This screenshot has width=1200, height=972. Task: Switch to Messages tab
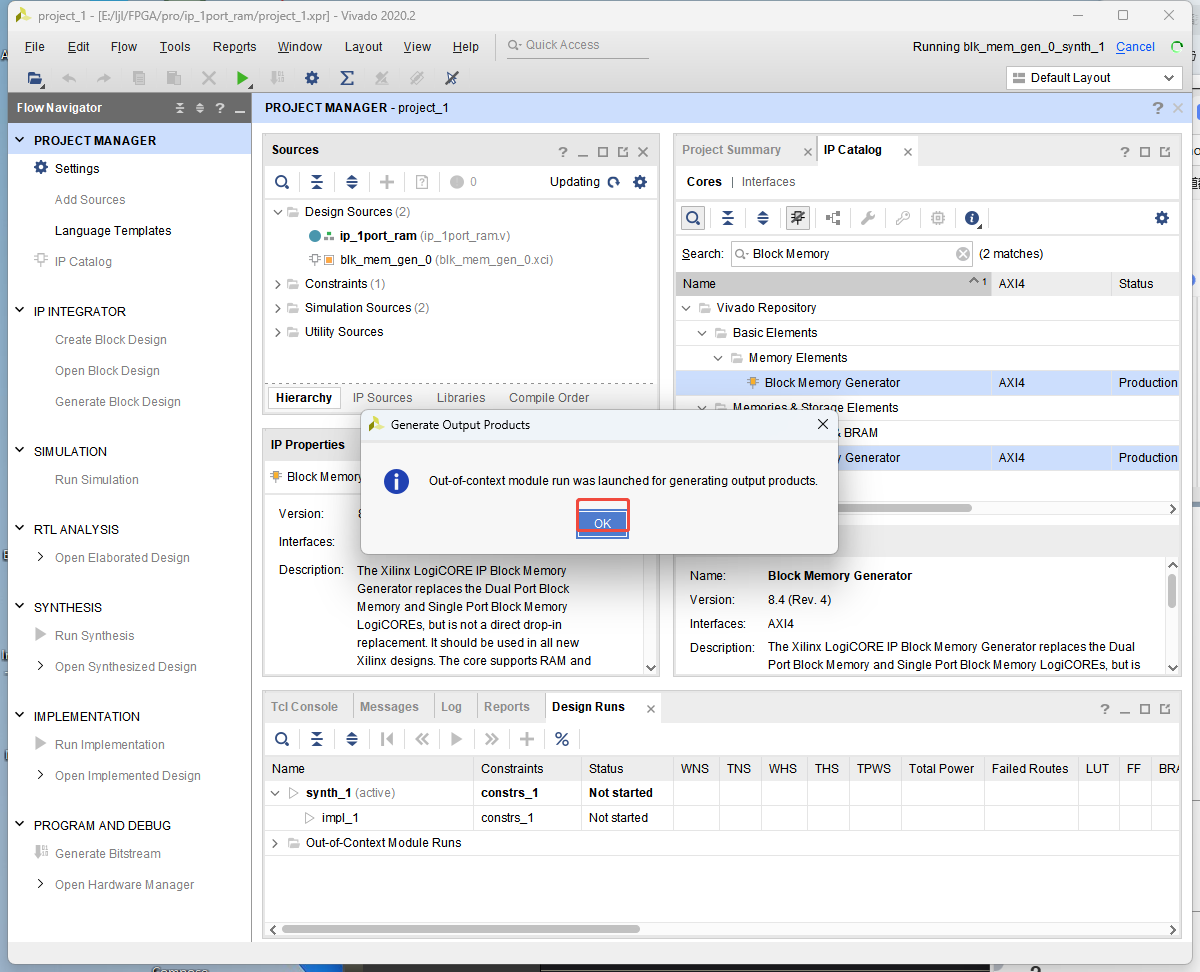[389, 707]
